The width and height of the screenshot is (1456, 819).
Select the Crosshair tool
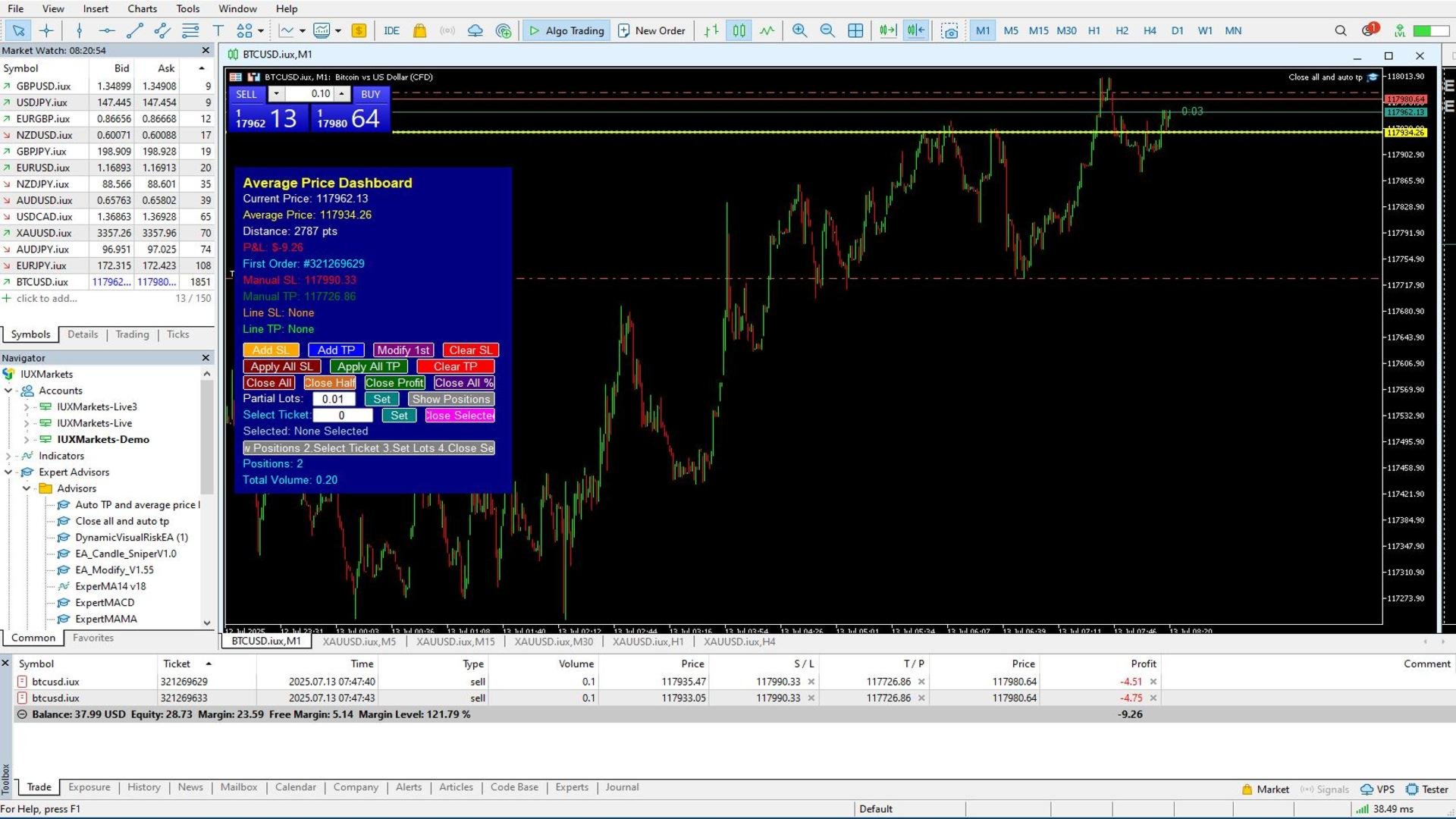(x=46, y=30)
